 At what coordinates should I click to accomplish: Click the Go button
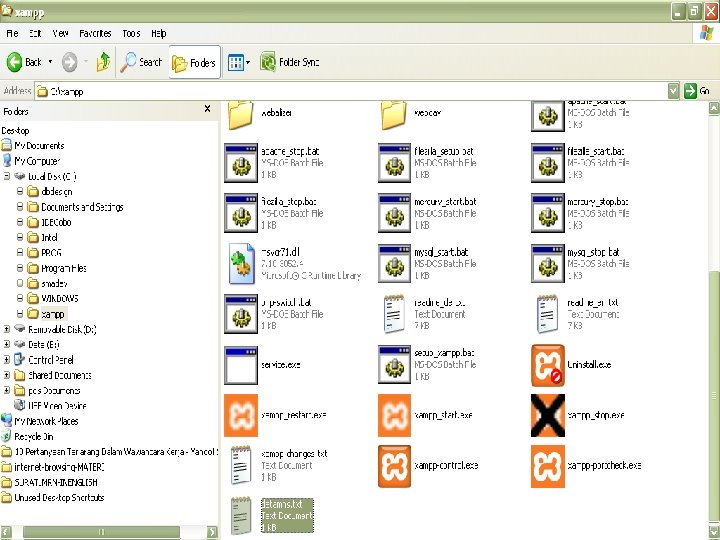click(697, 91)
